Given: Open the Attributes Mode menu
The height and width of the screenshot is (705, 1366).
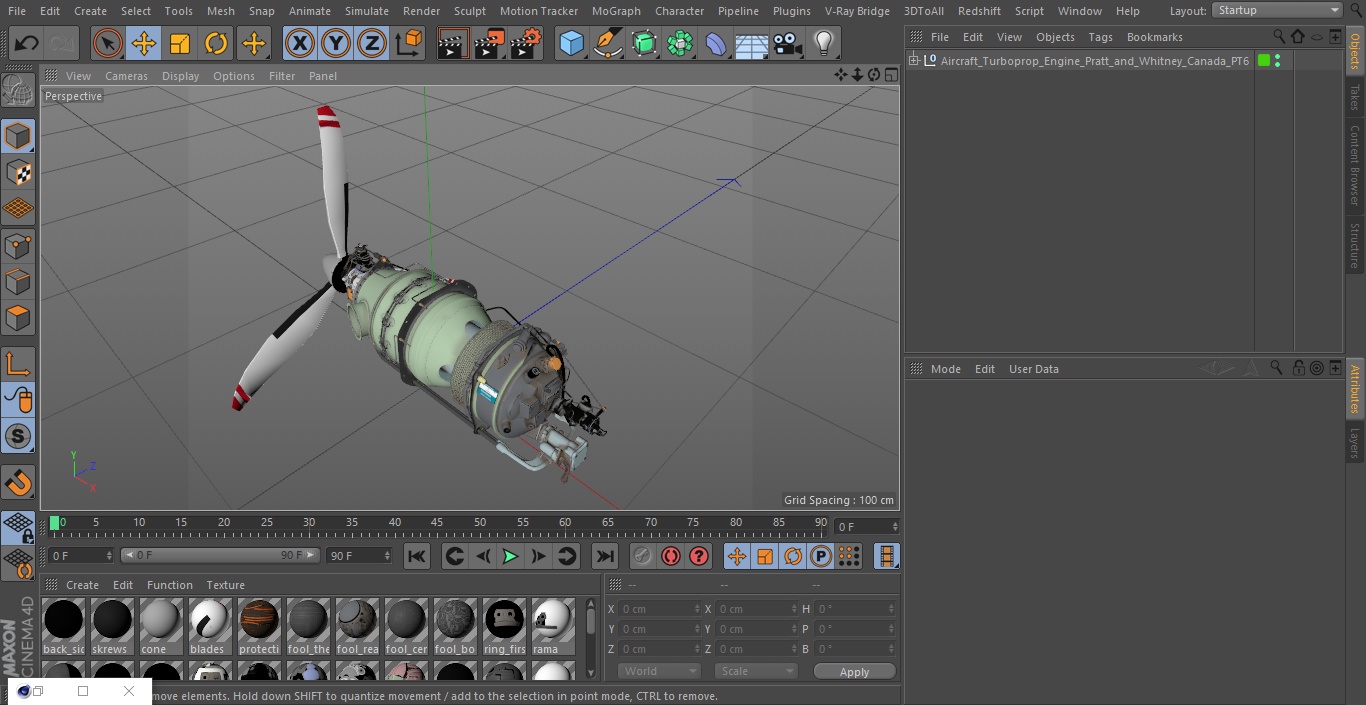Looking at the screenshot, I should coord(945,369).
